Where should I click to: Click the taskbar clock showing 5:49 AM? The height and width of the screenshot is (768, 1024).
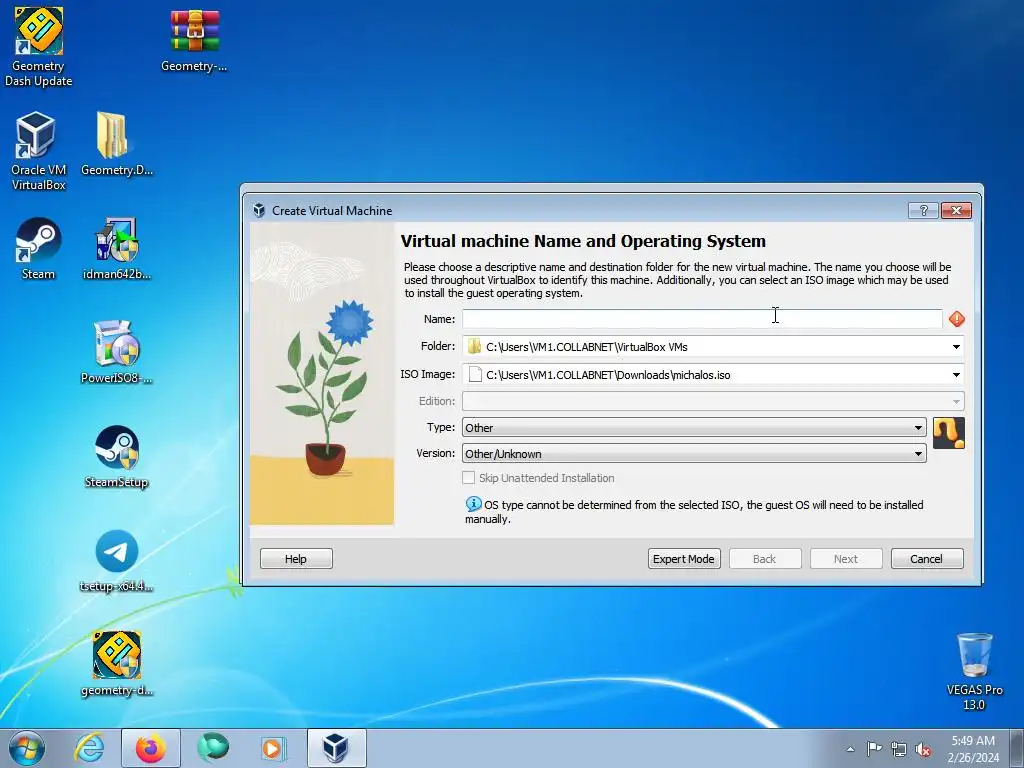point(974,749)
